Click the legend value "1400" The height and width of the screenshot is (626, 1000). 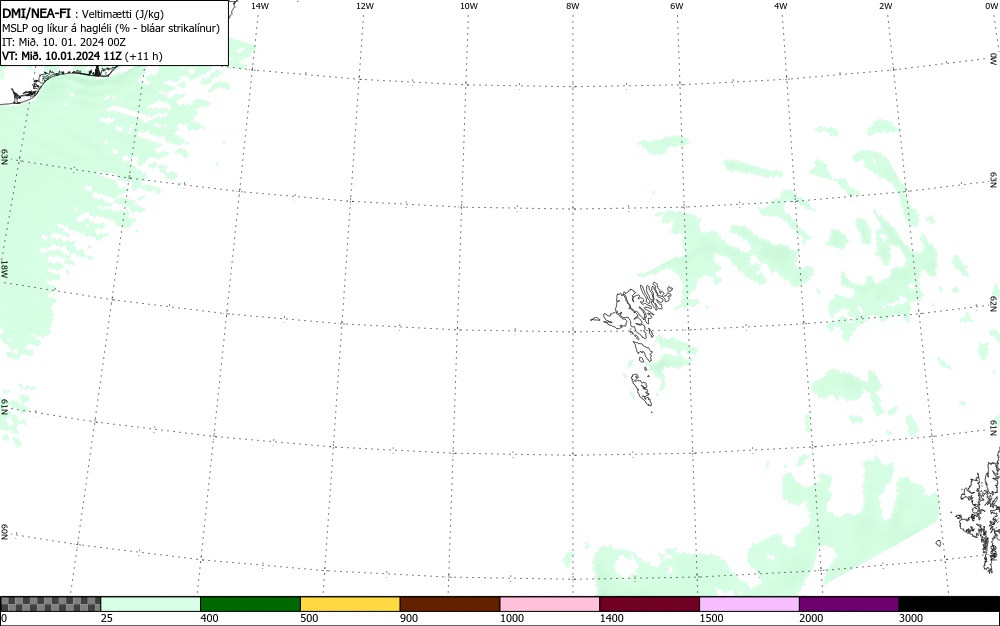click(612, 618)
